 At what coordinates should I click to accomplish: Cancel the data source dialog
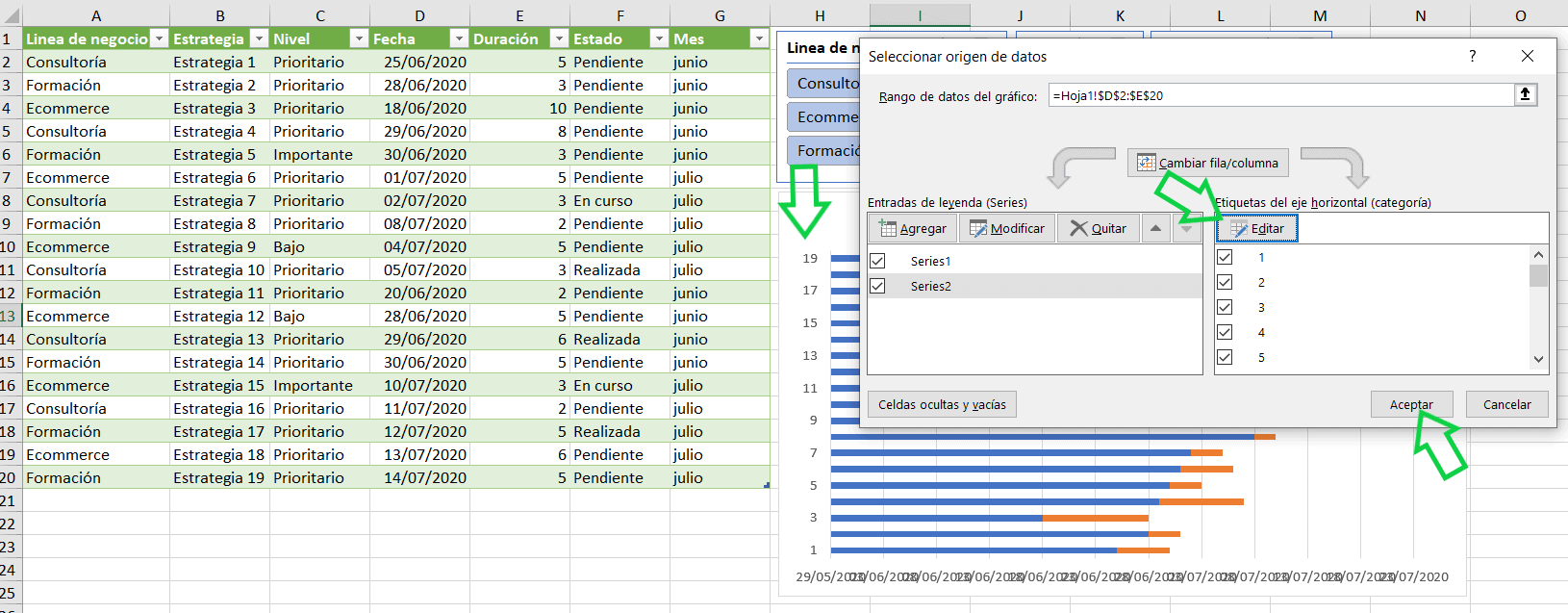point(1506,404)
